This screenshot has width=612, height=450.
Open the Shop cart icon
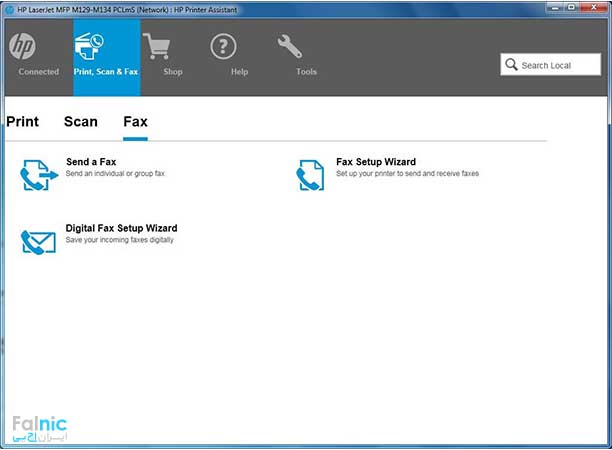tap(156, 47)
